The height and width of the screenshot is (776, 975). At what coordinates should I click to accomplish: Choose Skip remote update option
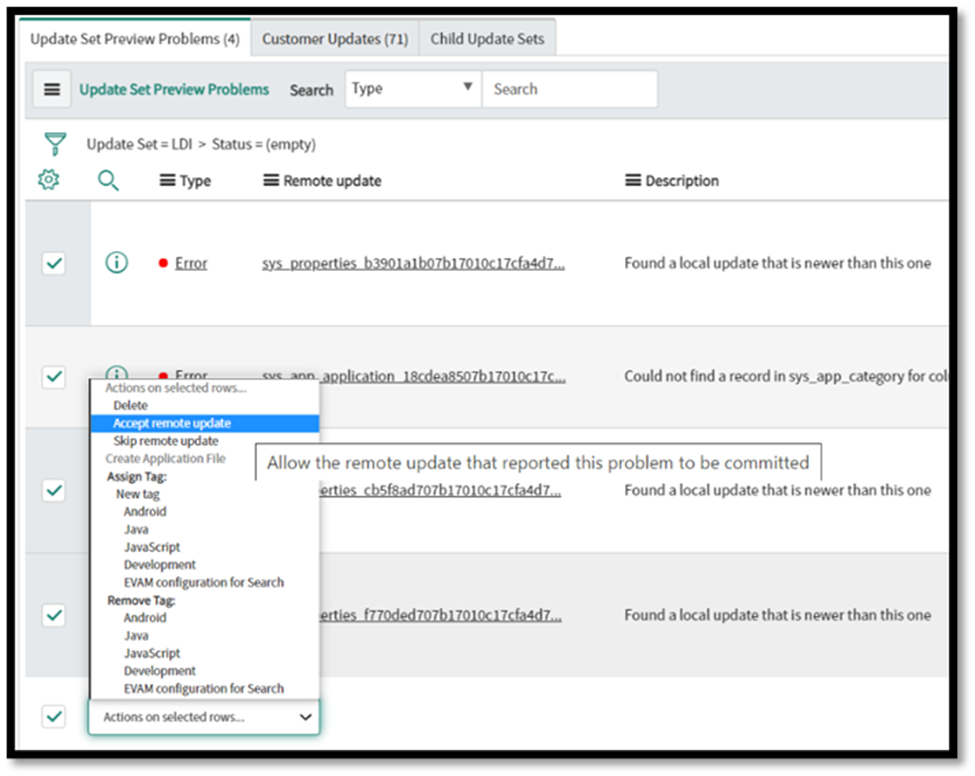165,441
